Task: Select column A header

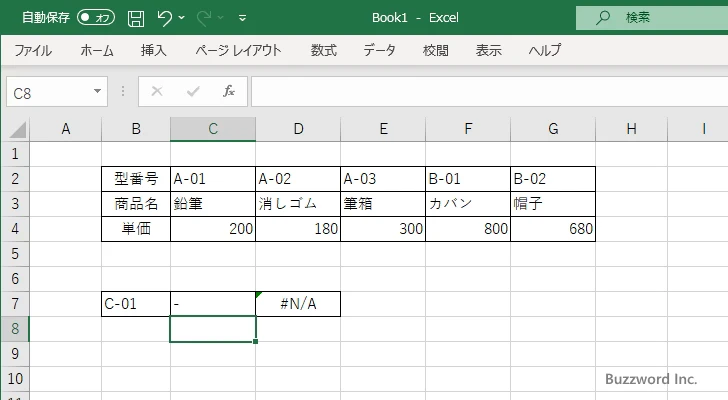Action: [65, 129]
